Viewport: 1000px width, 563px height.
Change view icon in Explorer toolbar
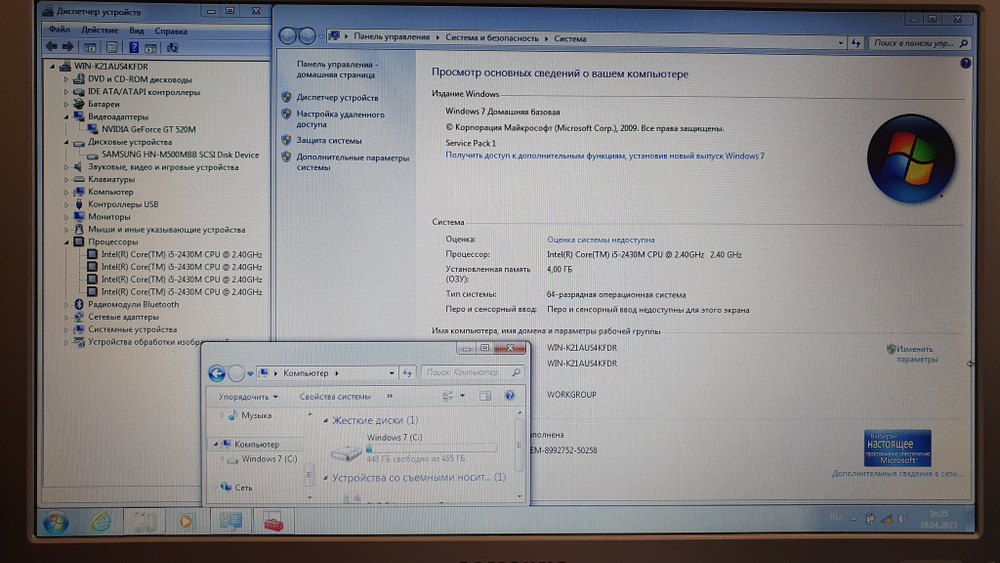[448, 396]
